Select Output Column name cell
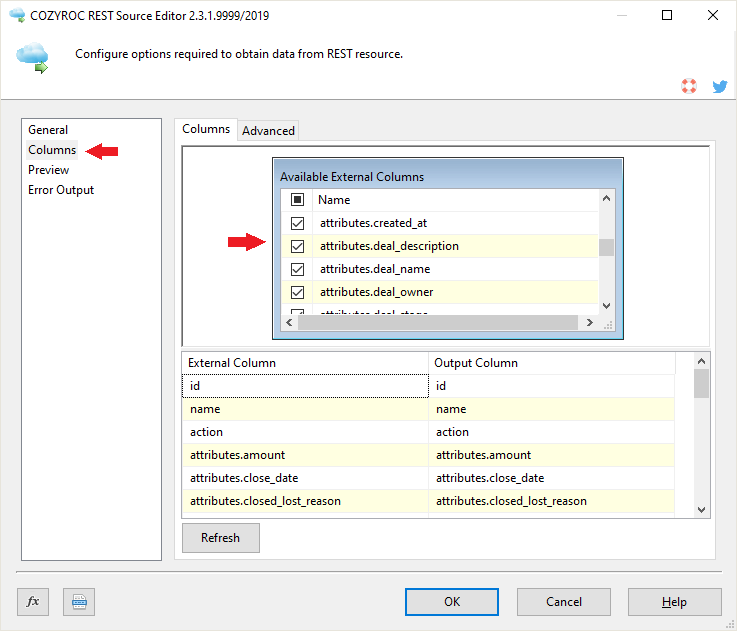The image size is (737, 631). click(x=551, y=409)
